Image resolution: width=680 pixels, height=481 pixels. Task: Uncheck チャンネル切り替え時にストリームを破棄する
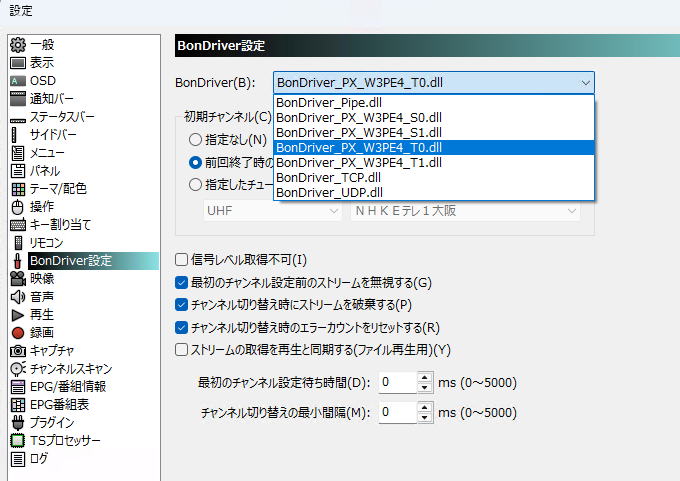(182, 304)
